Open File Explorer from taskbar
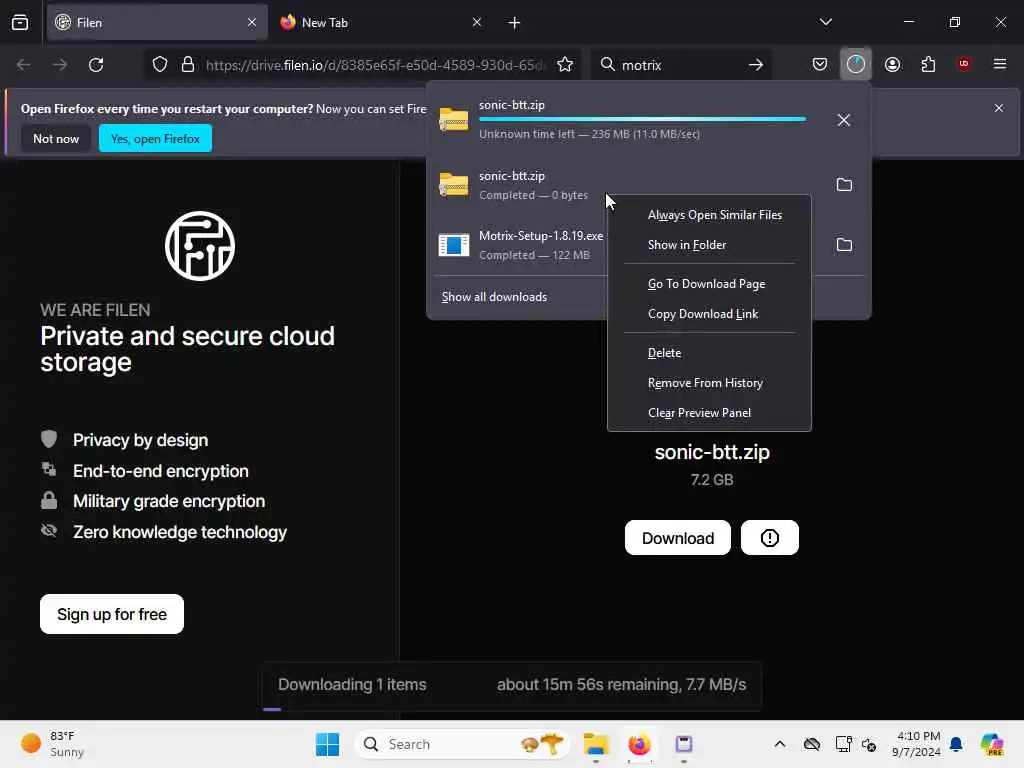Screen dimensions: 1024x768 pyautogui.click(x=596, y=744)
